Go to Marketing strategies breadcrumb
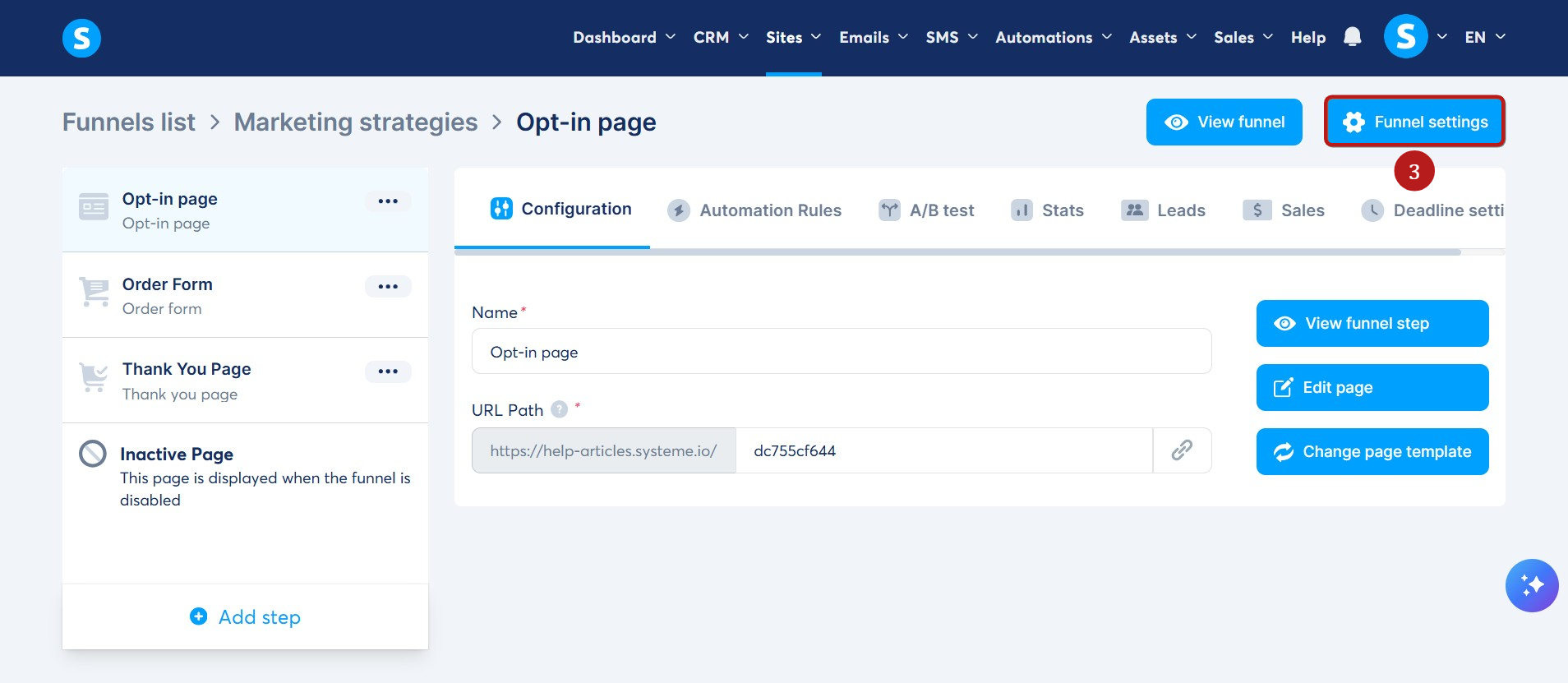Image resolution: width=1568 pixels, height=683 pixels. tap(356, 122)
